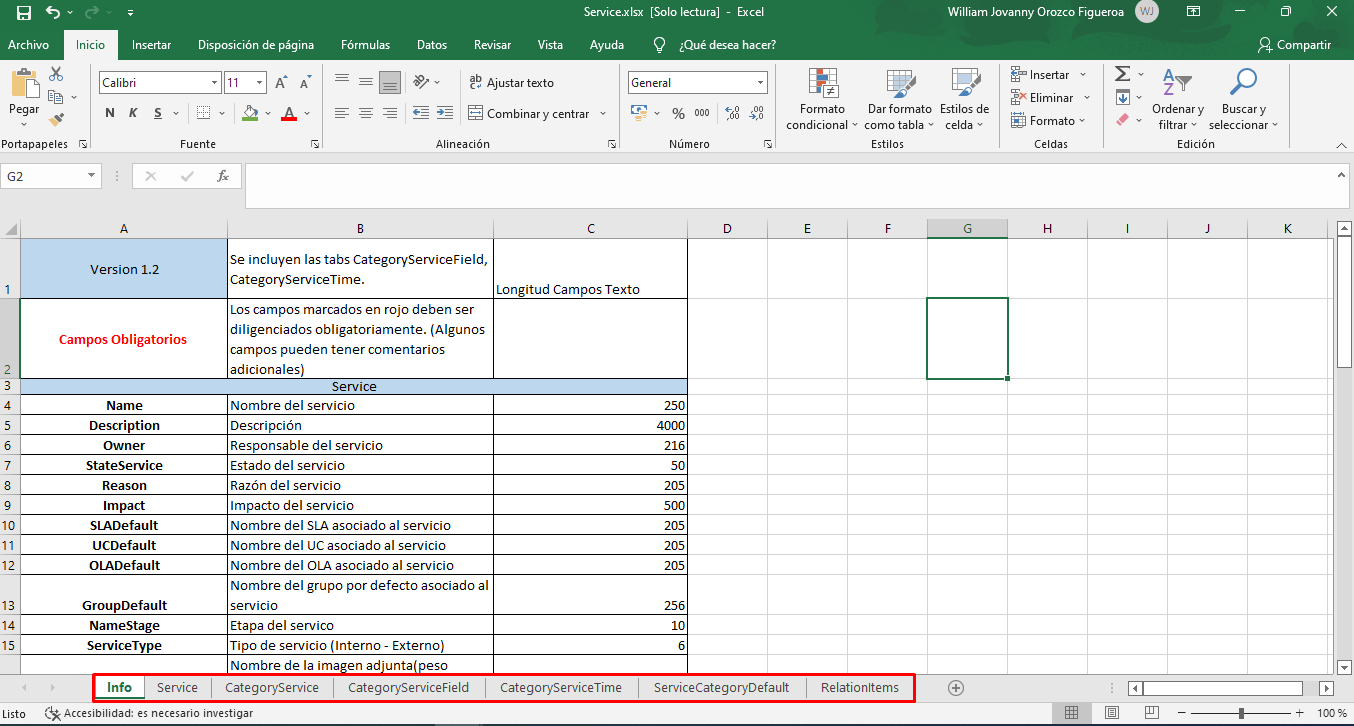
Task: Click the Undo arrow icon
Action: 53,13
